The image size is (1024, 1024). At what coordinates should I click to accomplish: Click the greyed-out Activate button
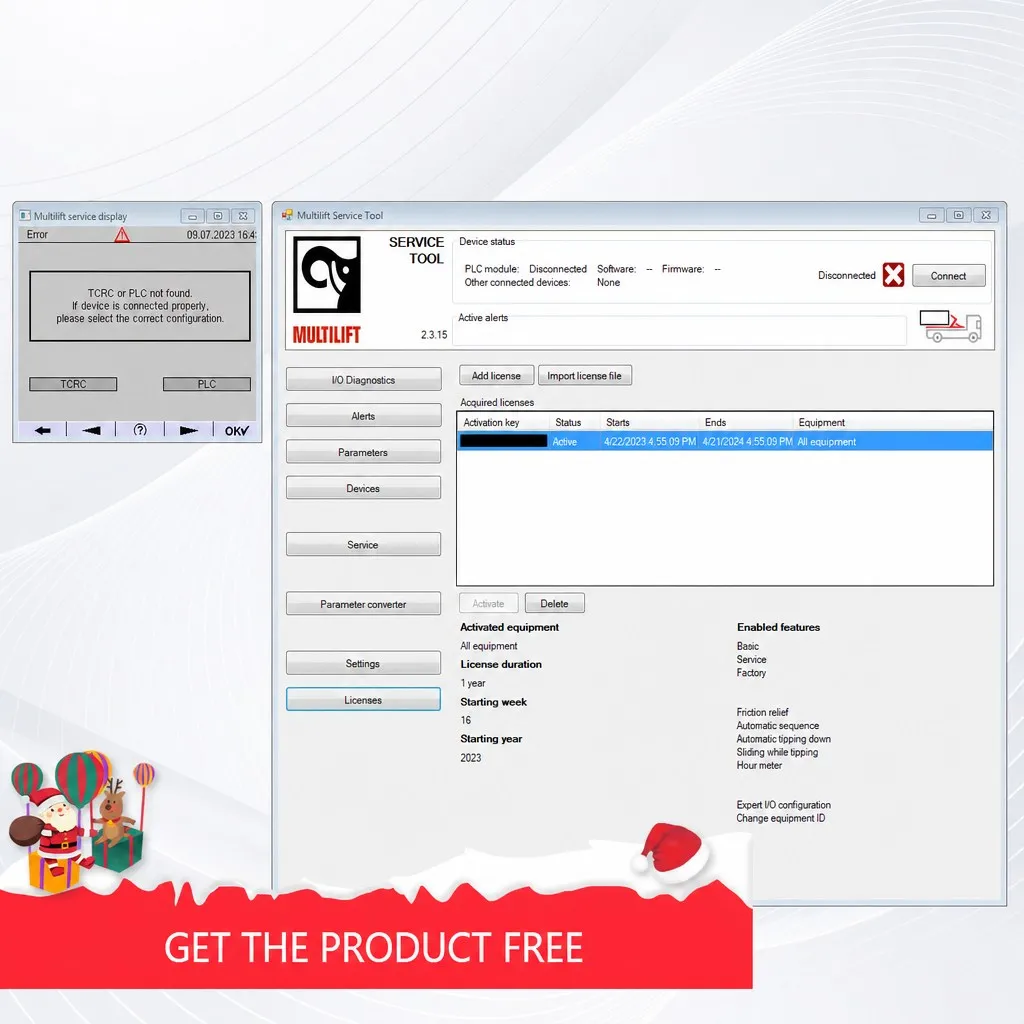click(488, 603)
